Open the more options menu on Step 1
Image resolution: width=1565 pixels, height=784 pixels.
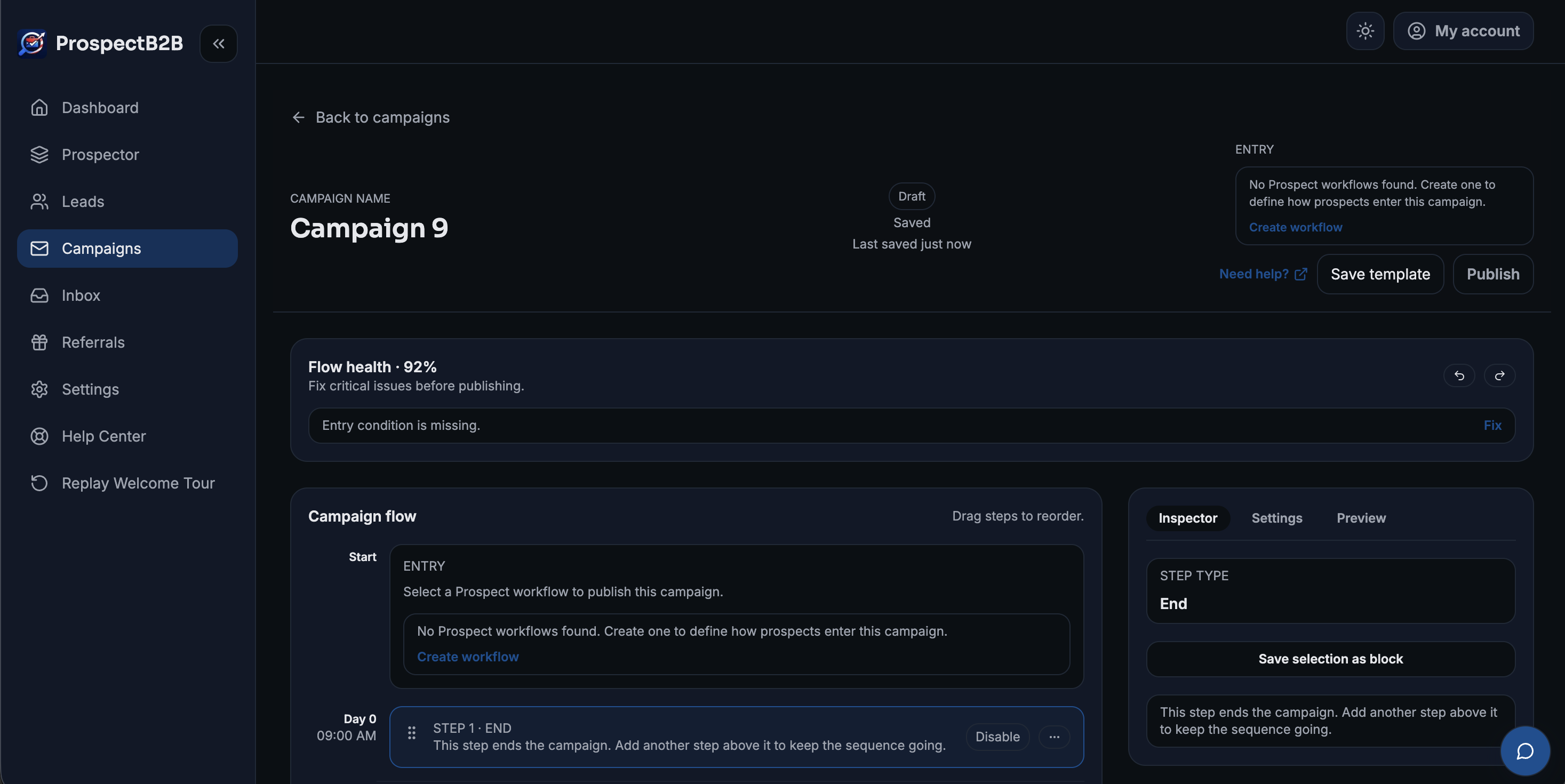click(1055, 737)
